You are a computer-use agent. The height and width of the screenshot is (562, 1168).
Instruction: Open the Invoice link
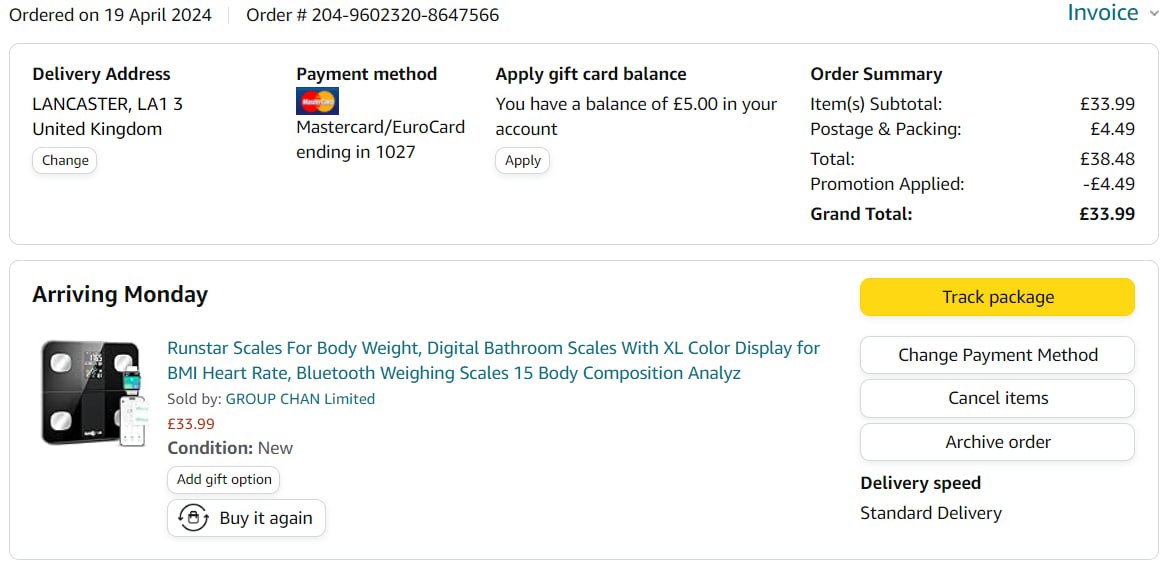1102,13
